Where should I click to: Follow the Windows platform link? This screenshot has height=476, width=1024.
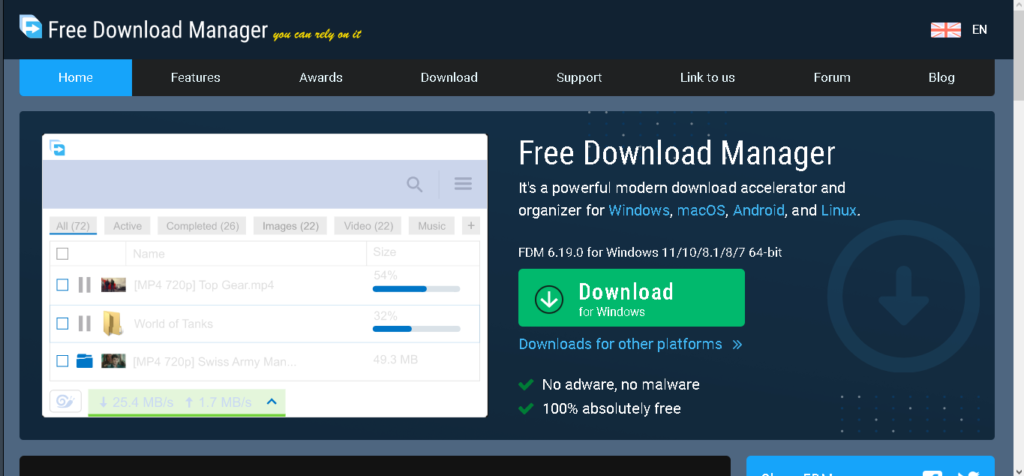click(639, 210)
